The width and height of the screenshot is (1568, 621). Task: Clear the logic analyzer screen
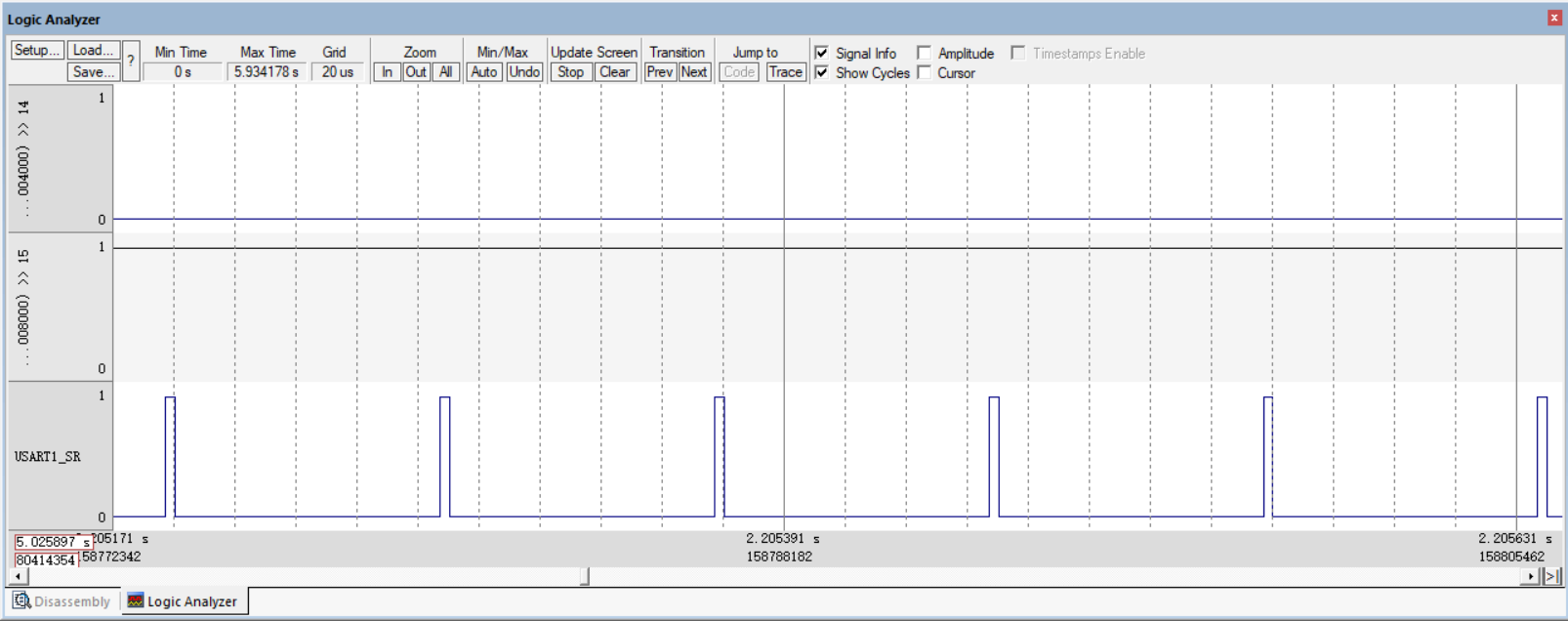click(615, 71)
